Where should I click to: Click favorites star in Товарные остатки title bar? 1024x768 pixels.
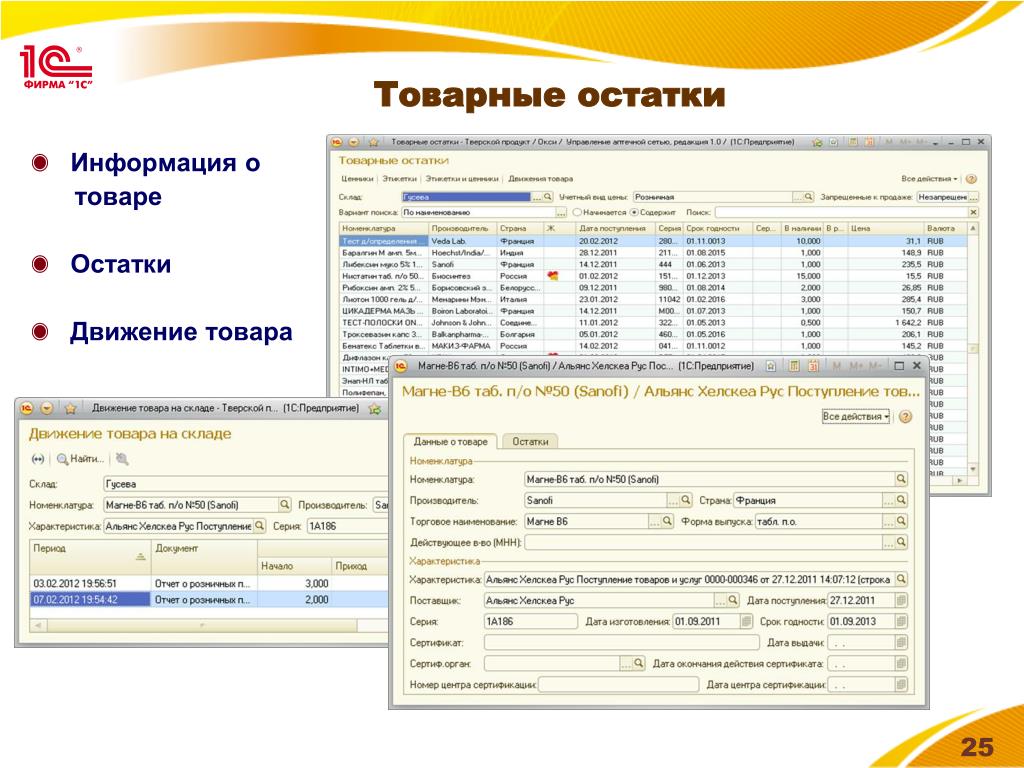pyautogui.click(x=374, y=142)
